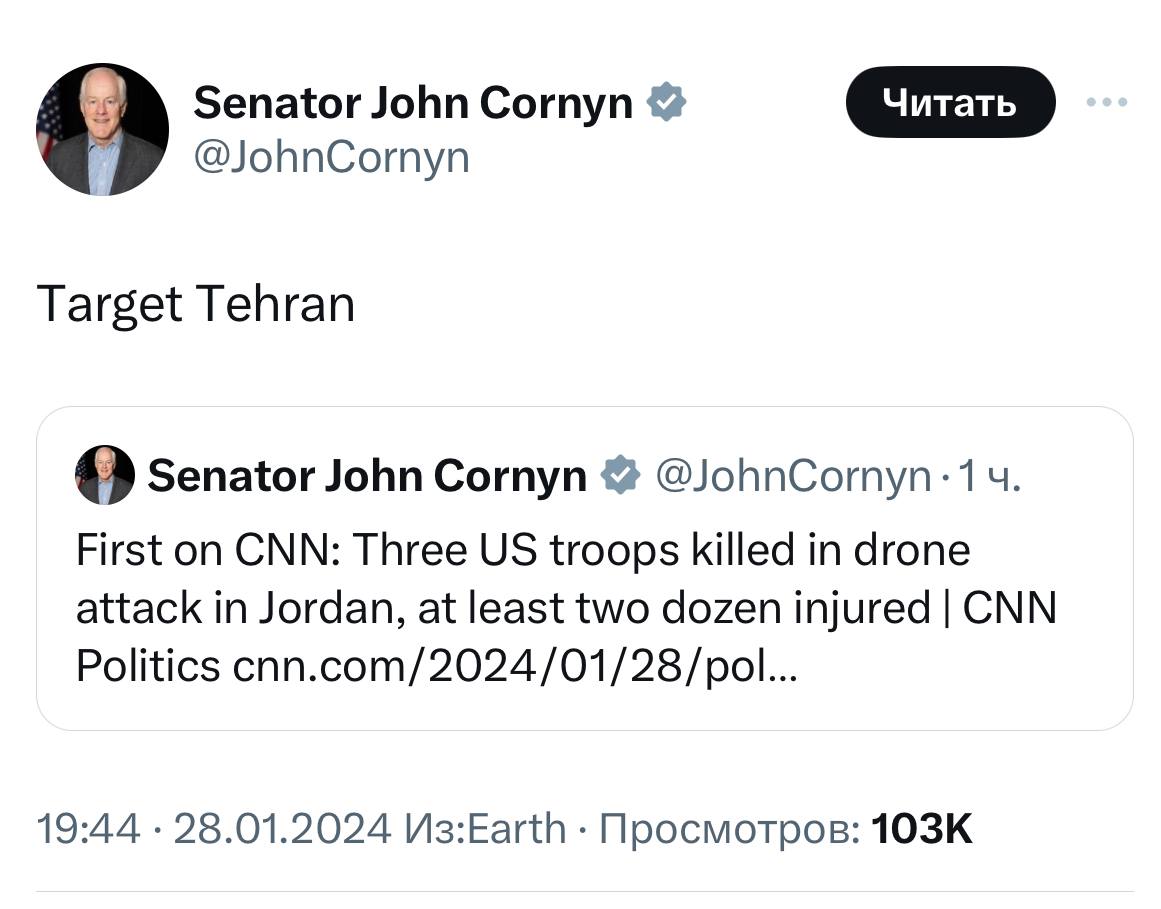Click the quoted tweet's '1 ч.' timestamp
This screenshot has width=1161, height=909.
tap(989, 476)
